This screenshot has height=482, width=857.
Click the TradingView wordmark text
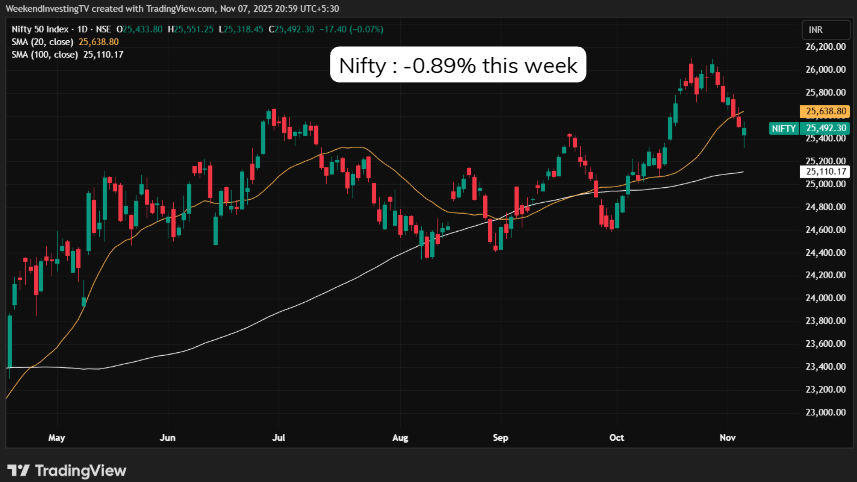[x=80, y=470]
